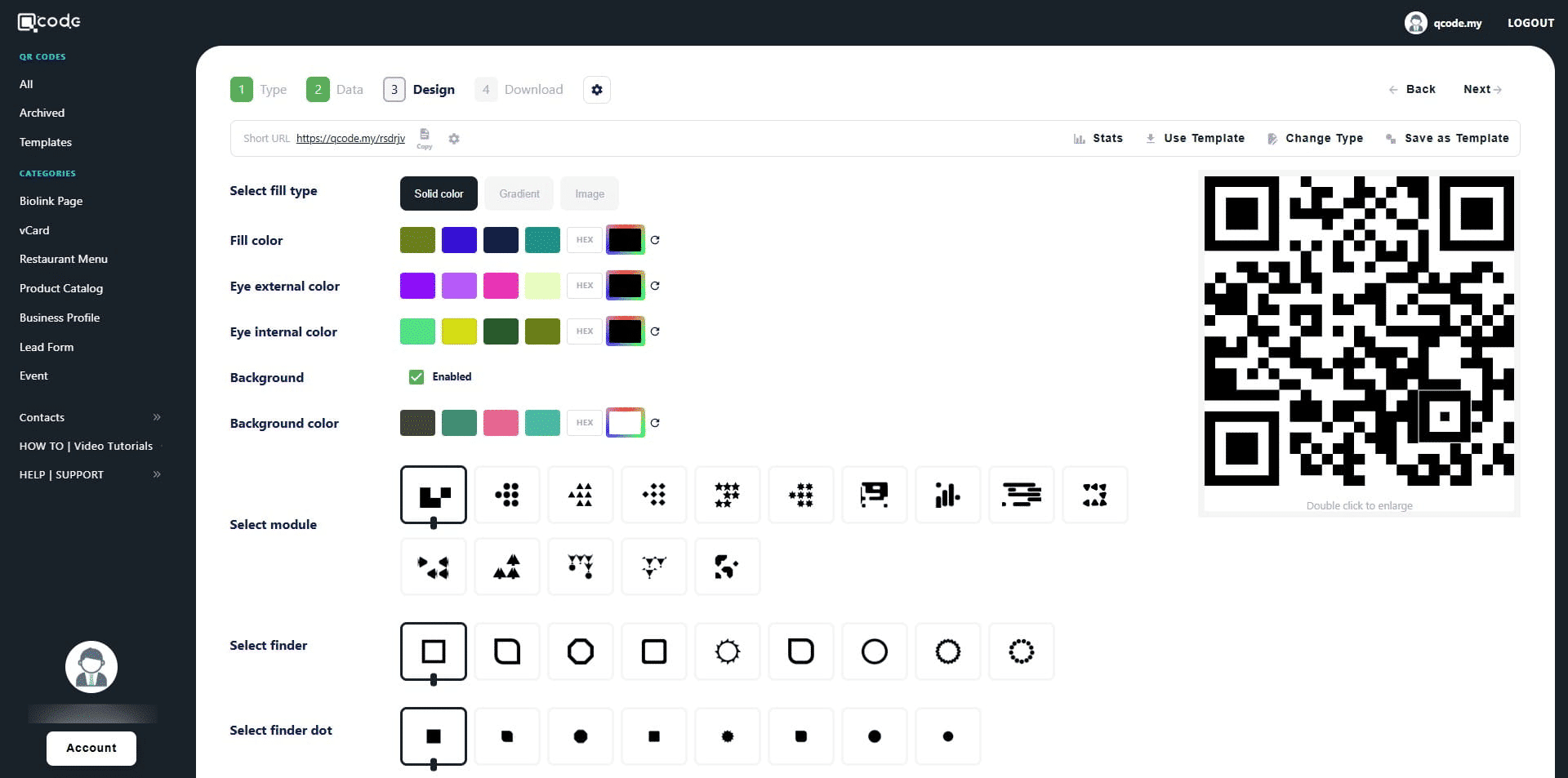Click the short URL settings gear icon
Screen dimensions: 1568x778
pyautogui.click(x=454, y=139)
